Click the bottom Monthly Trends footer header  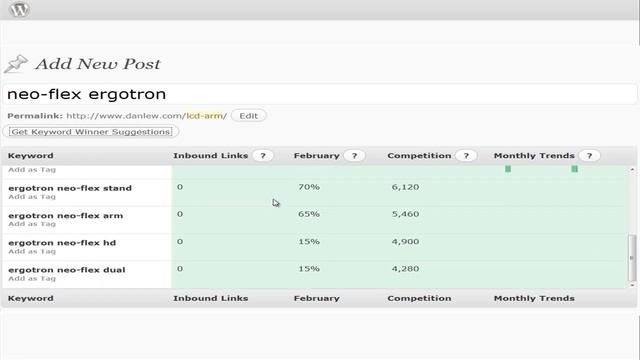tap(534, 298)
